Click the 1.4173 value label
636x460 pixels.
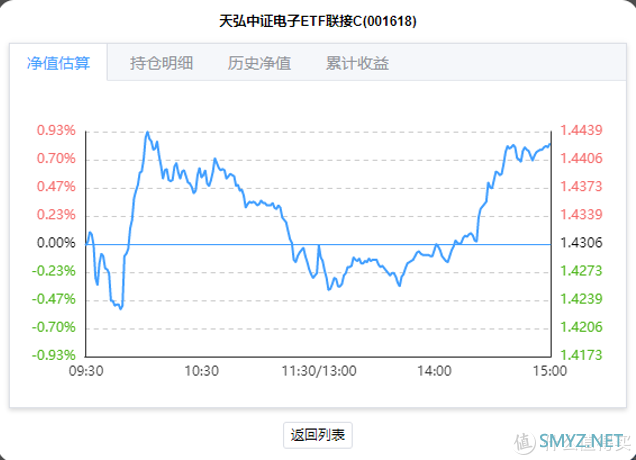pyautogui.click(x=581, y=355)
